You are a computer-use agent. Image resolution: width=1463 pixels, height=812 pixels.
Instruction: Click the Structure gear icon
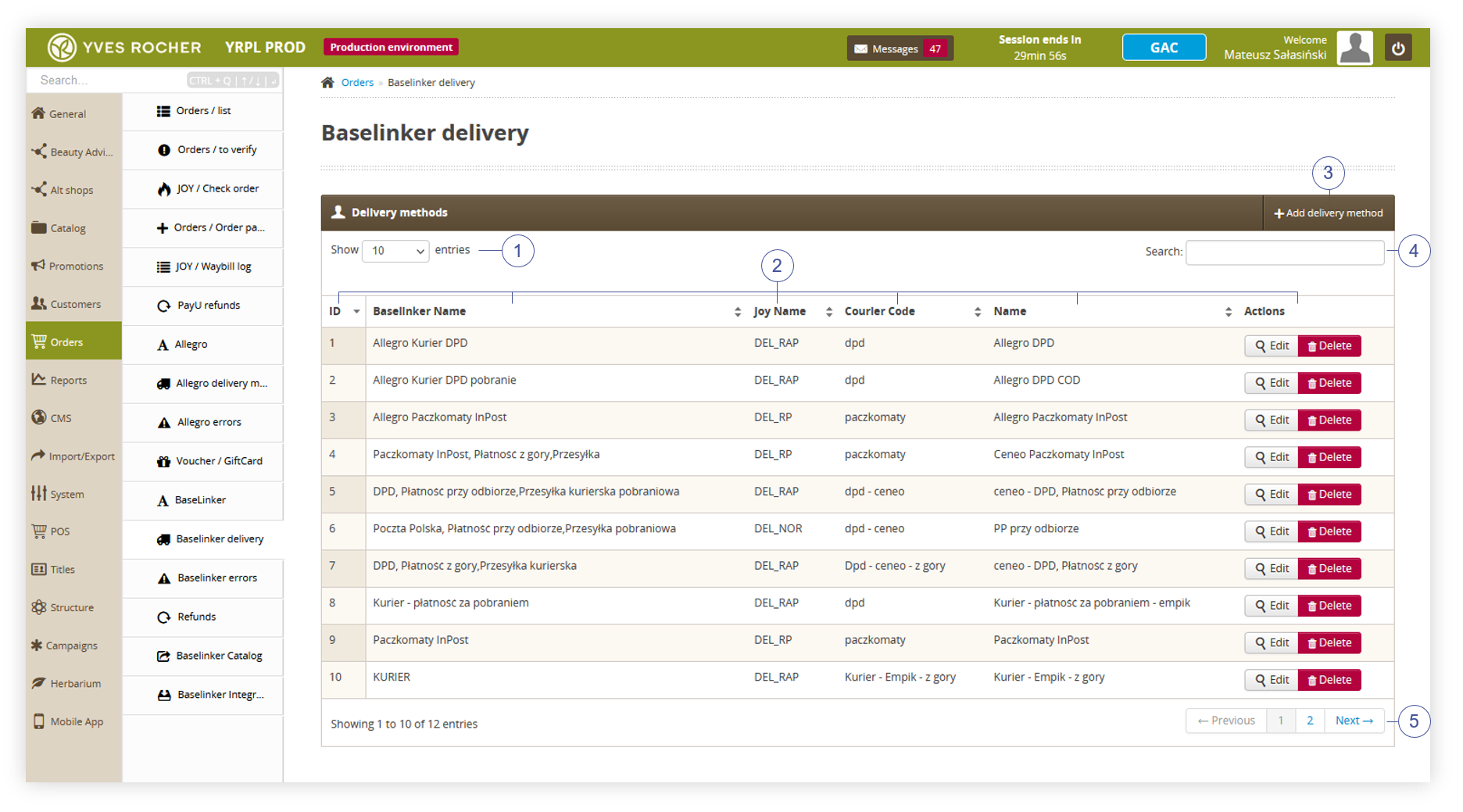[39, 607]
